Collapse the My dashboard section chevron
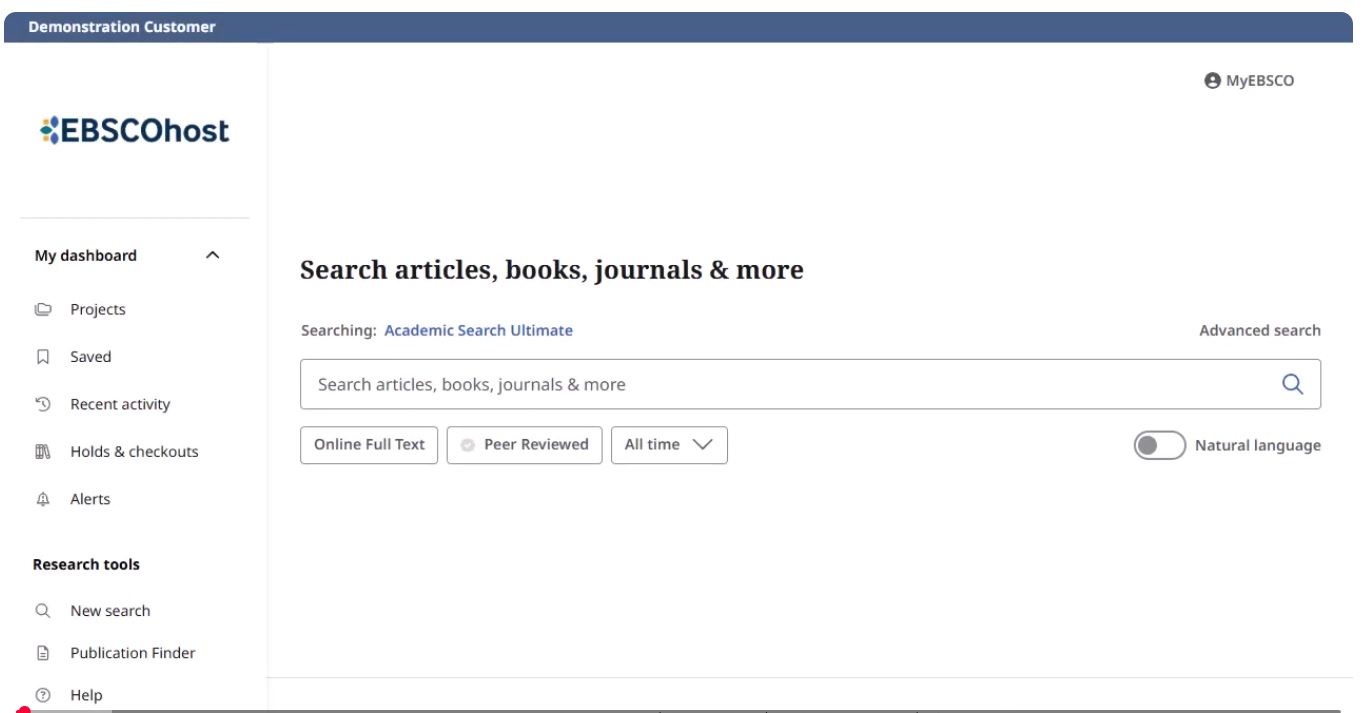This screenshot has height=713, width=1368. (212, 256)
